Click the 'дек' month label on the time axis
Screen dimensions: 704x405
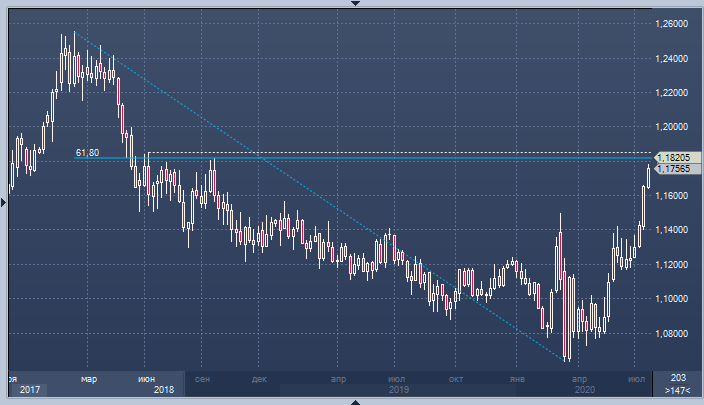260,379
